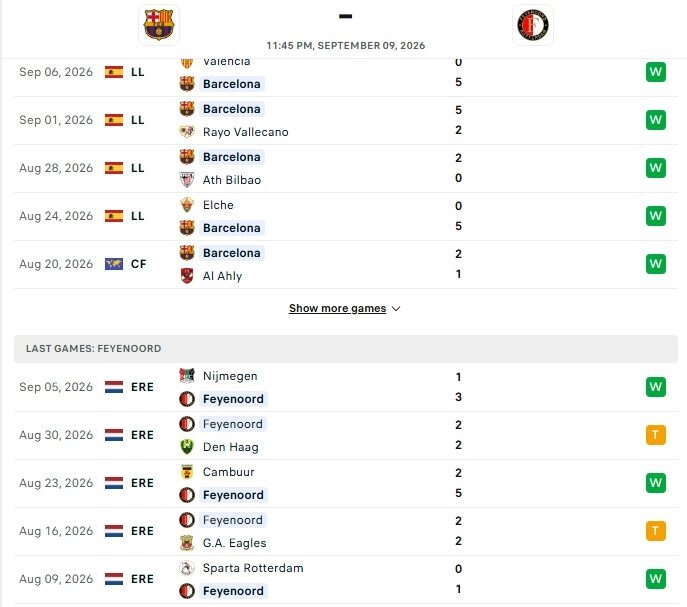Select ERE league label on Aug 23 row
The image size is (687, 607).
pos(142,483)
